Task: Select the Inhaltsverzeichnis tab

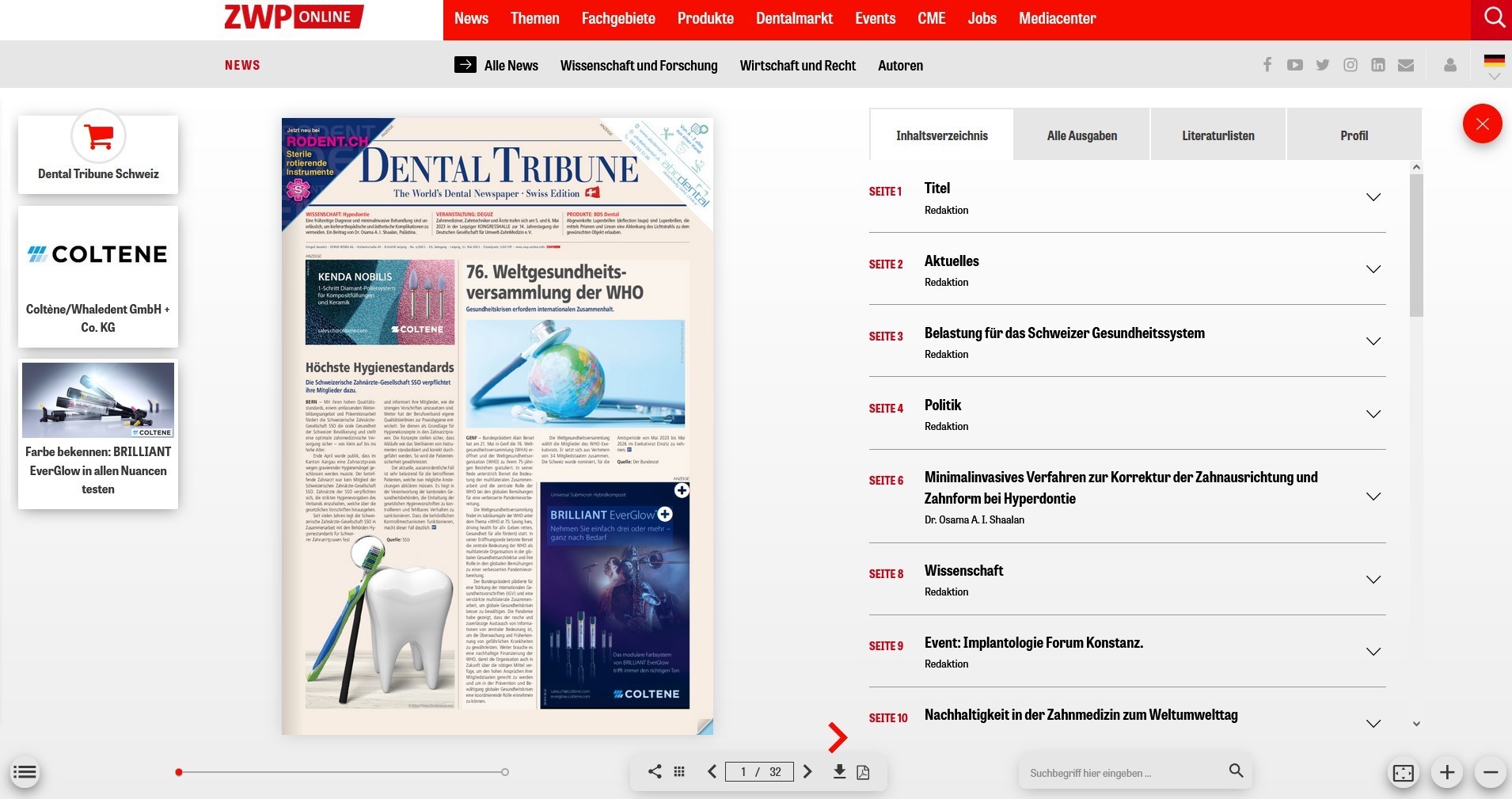Action: coord(941,135)
